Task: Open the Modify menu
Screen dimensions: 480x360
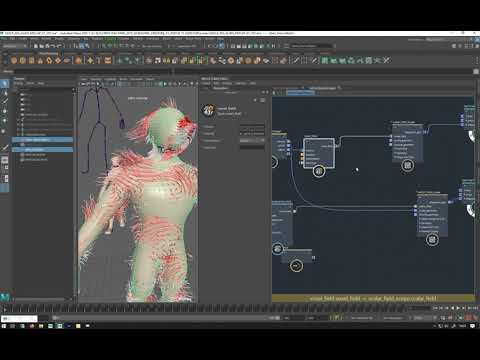Action: point(46,39)
